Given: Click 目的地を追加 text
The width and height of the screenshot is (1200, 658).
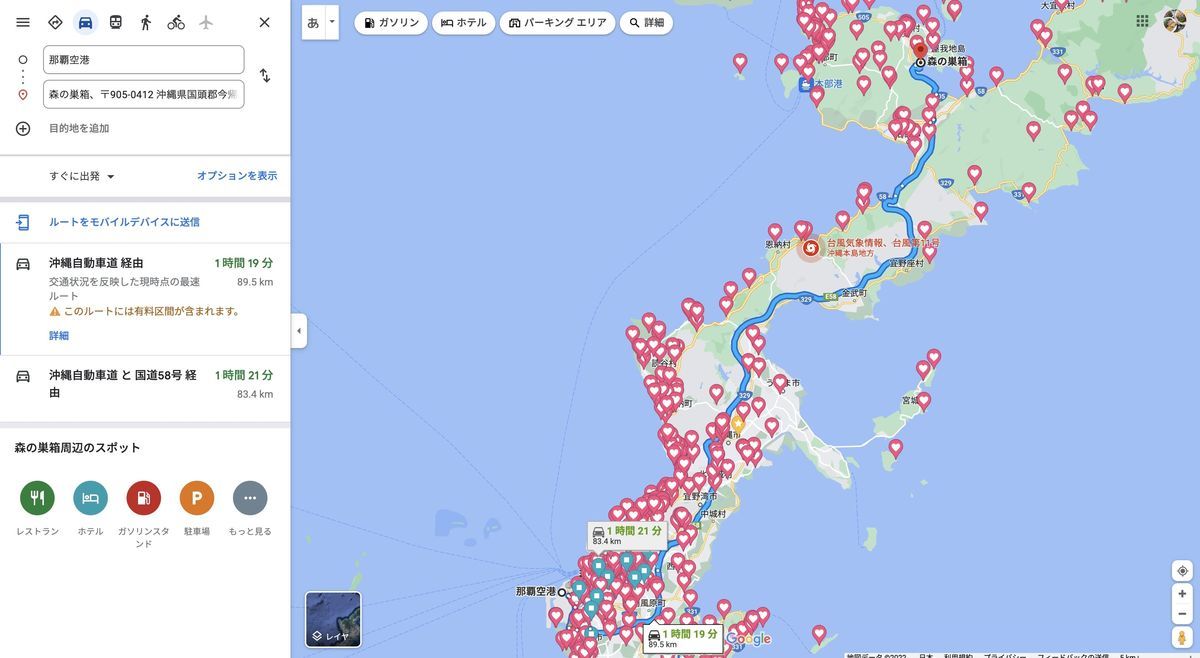Looking at the screenshot, I should (x=79, y=128).
